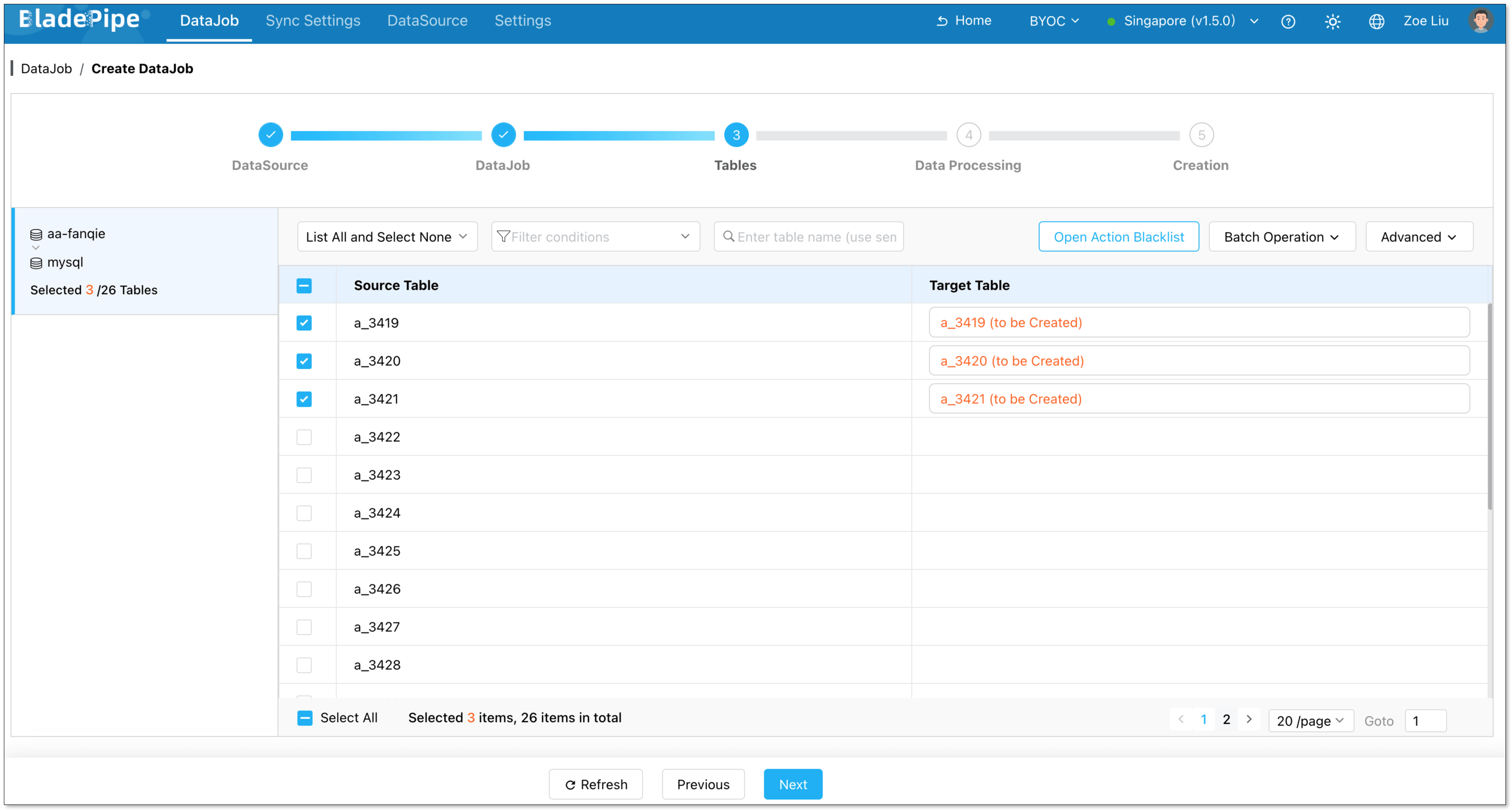Open the 20 per page dropdown
Viewport: 1512px width, 811px height.
coord(1310,720)
